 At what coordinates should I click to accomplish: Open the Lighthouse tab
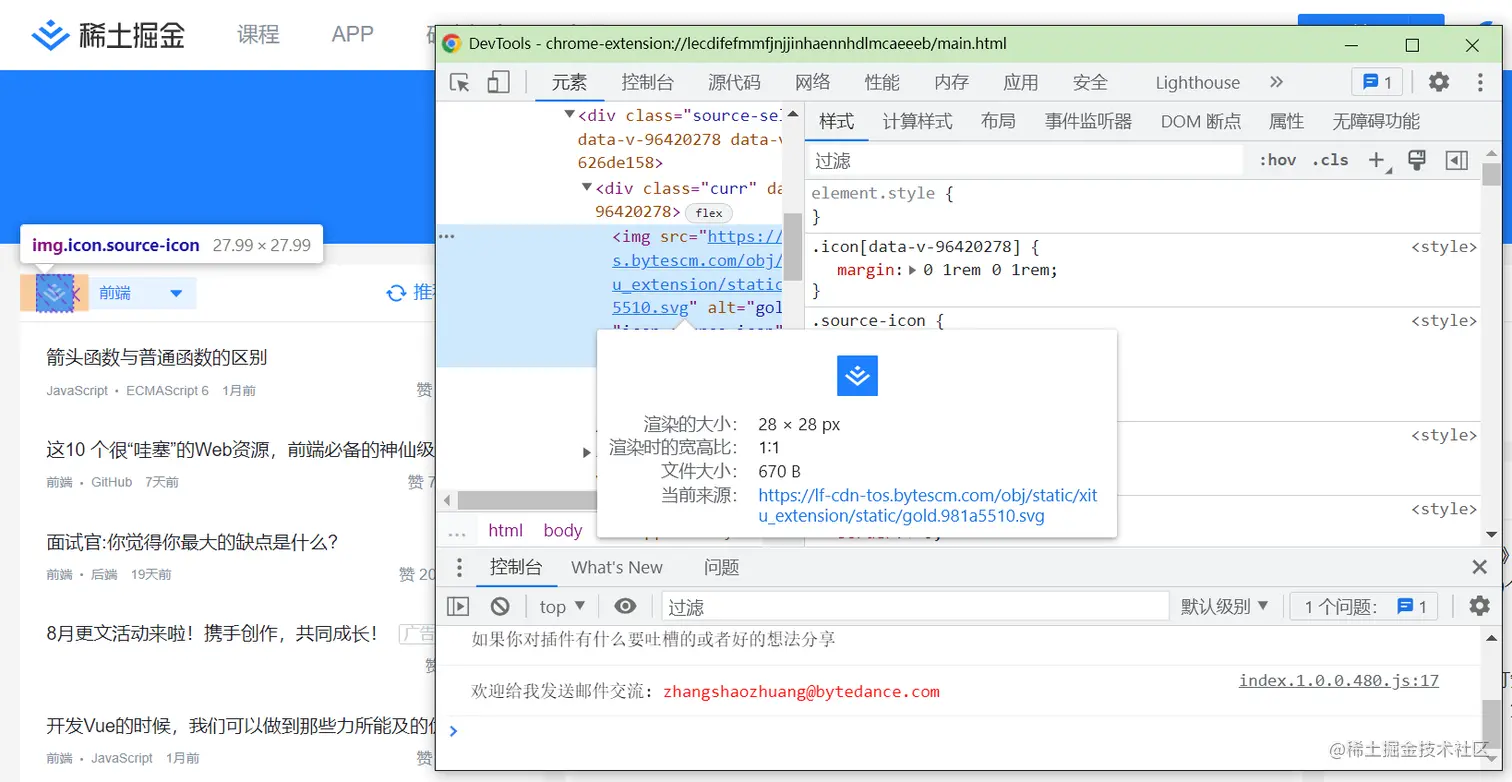1197,83
